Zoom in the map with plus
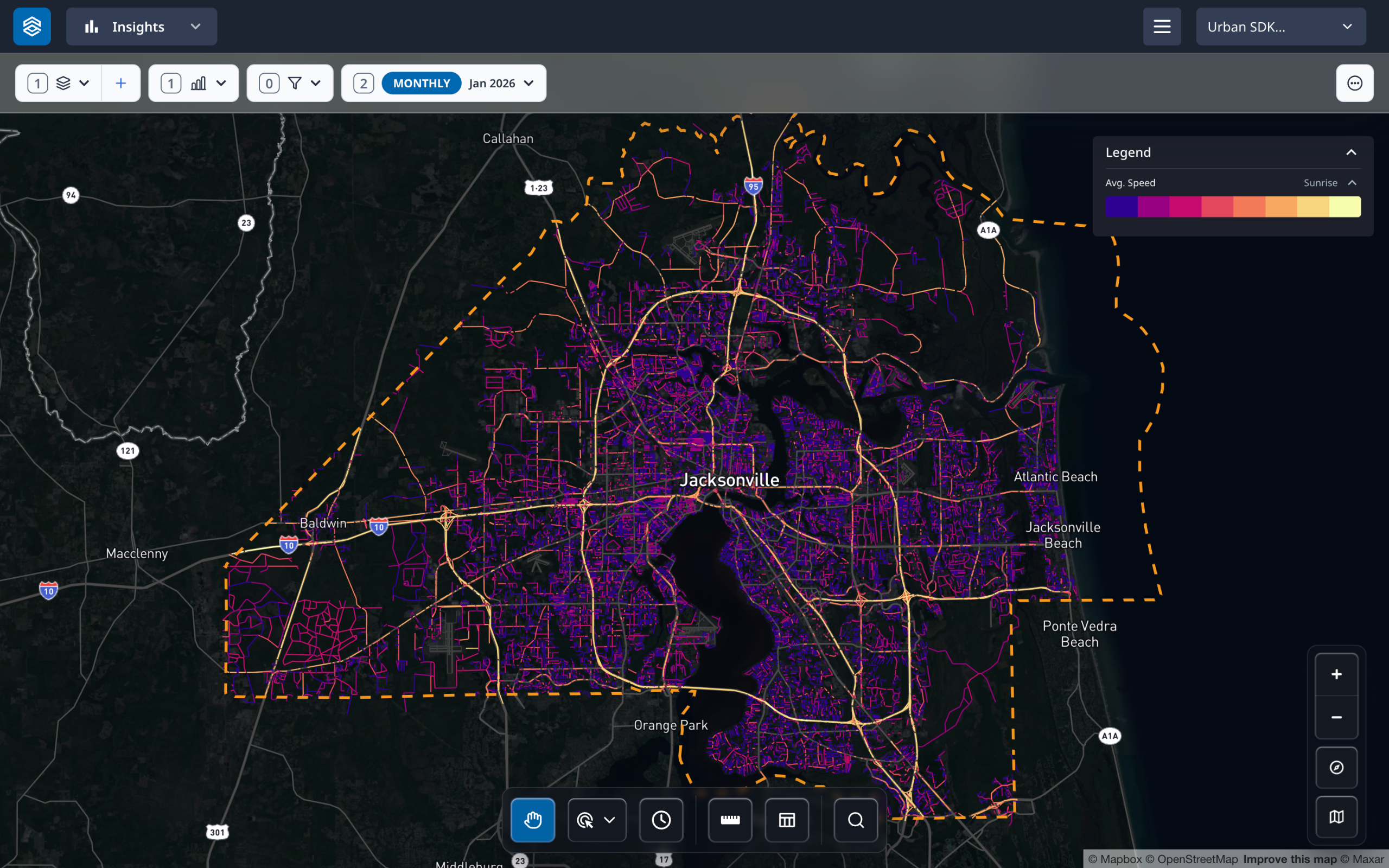This screenshot has width=1389, height=868. (1336, 674)
